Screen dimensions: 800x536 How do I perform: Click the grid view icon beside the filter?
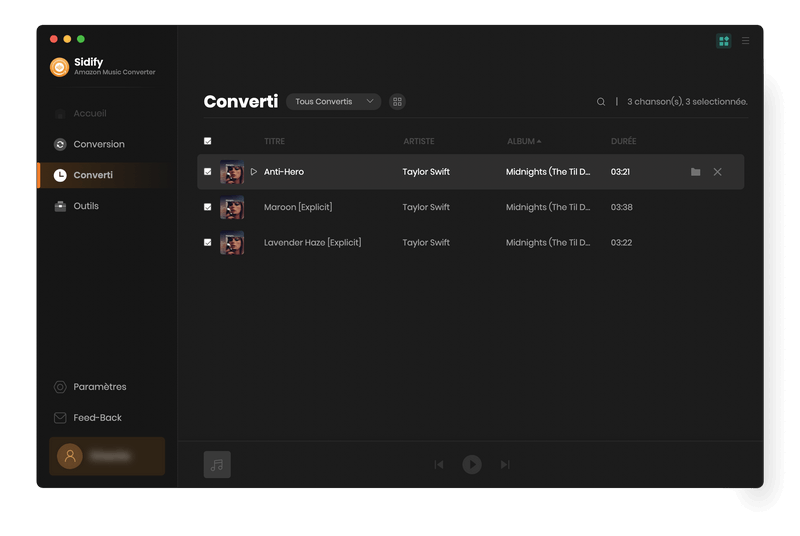point(397,102)
